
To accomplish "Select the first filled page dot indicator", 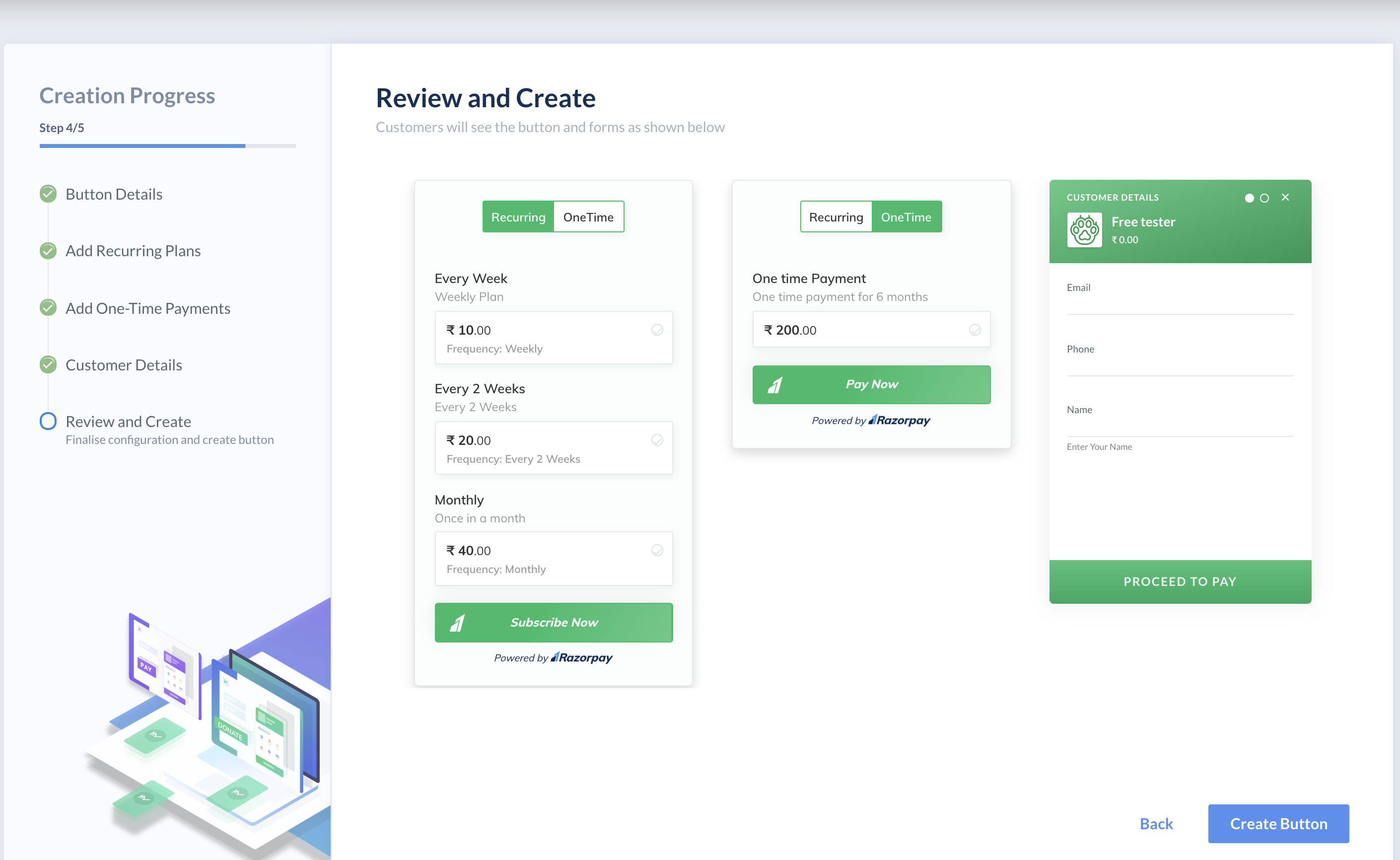I will 1249,198.
